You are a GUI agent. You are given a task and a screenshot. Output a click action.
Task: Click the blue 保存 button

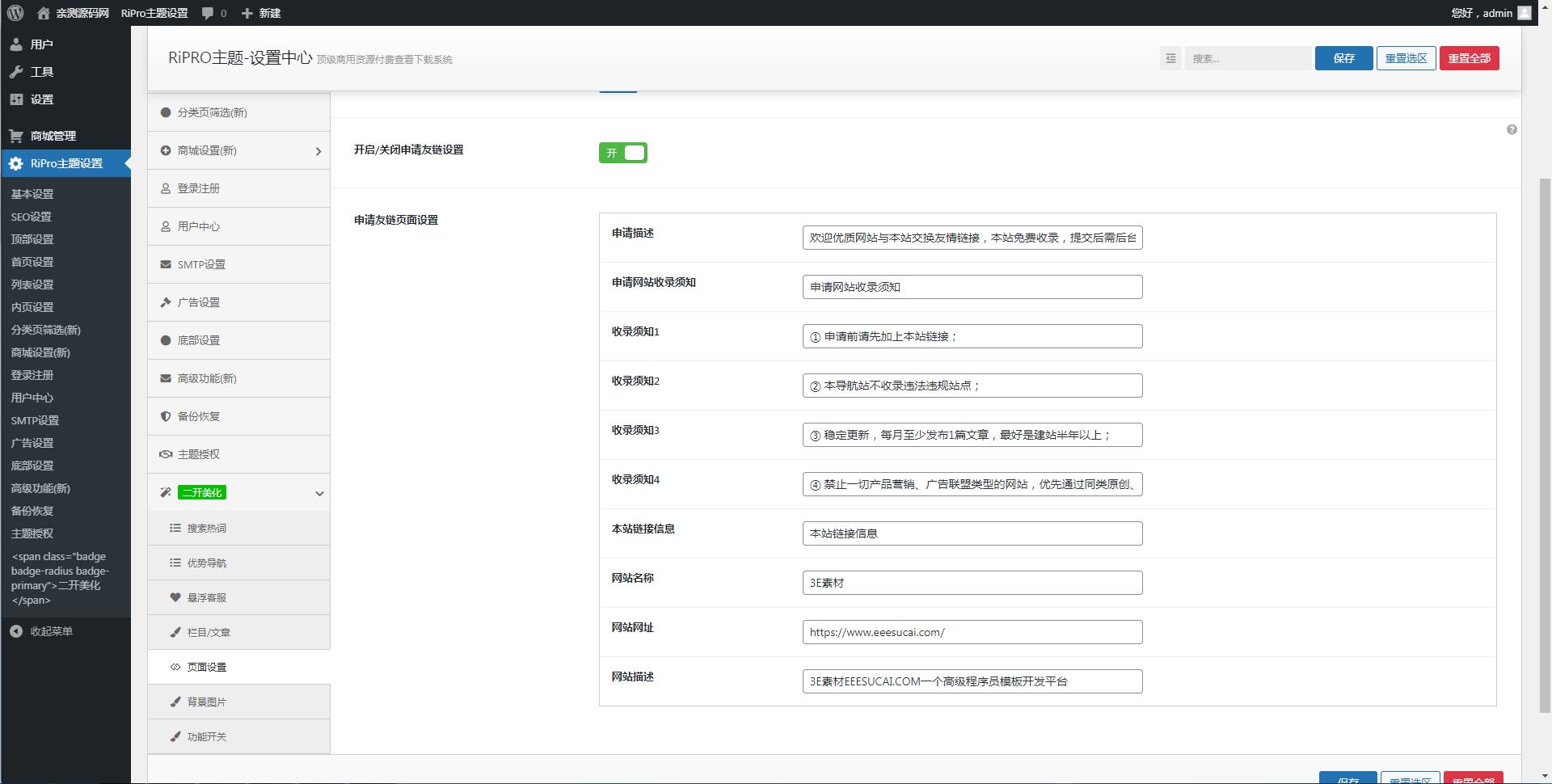(x=1343, y=58)
